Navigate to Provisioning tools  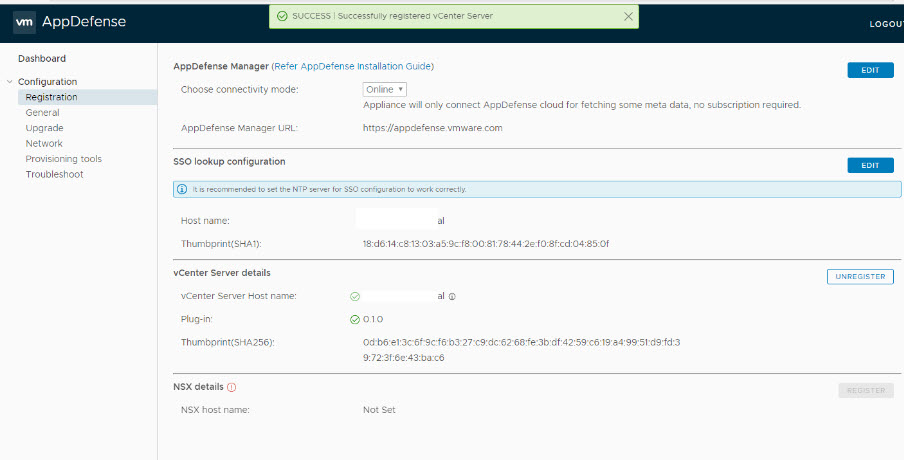pyautogui.click(x=63, y=159)
